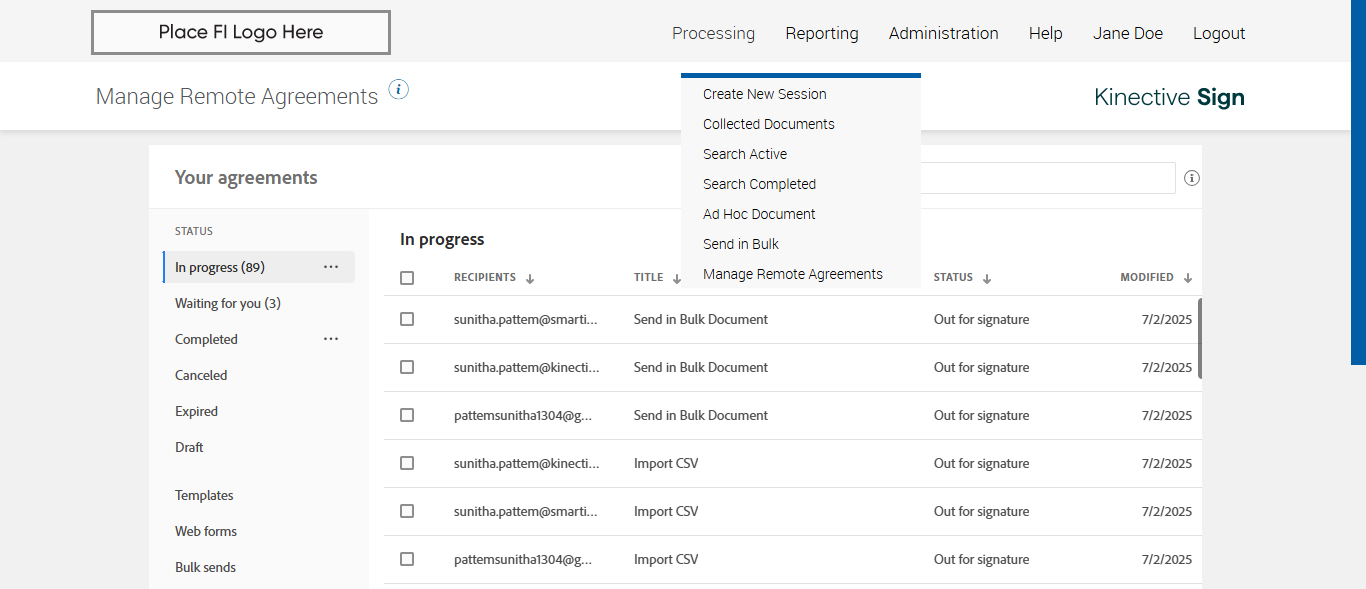Toggle the select-all agreements checkbox
1366x589 pixels.
click(407, 278)
